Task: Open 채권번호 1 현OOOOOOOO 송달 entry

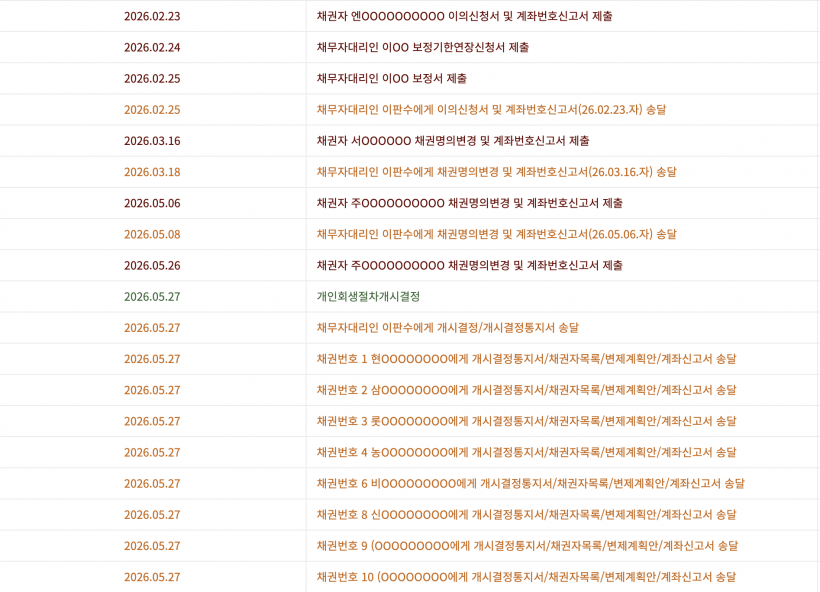Action: (x=526, y=359)
